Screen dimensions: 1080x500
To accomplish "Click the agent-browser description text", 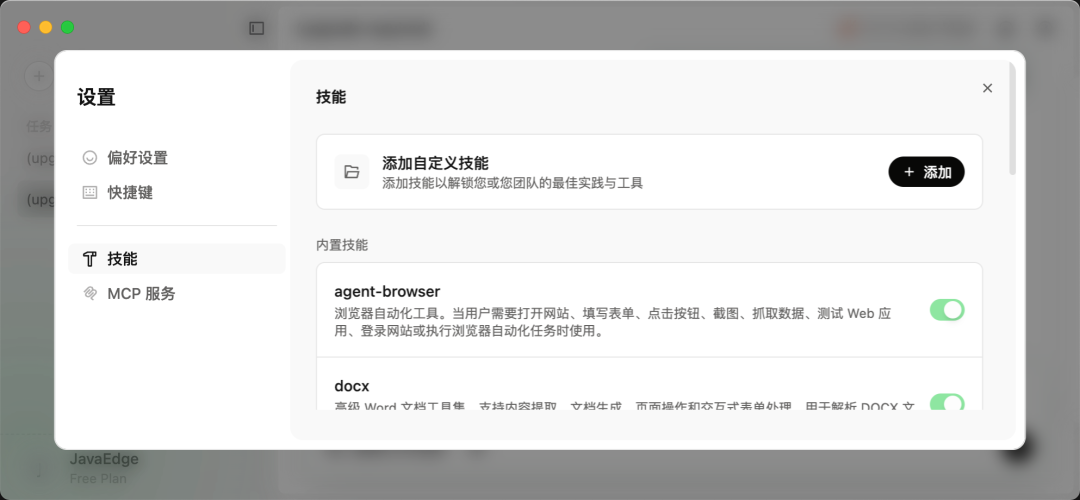I will [613, 322].
